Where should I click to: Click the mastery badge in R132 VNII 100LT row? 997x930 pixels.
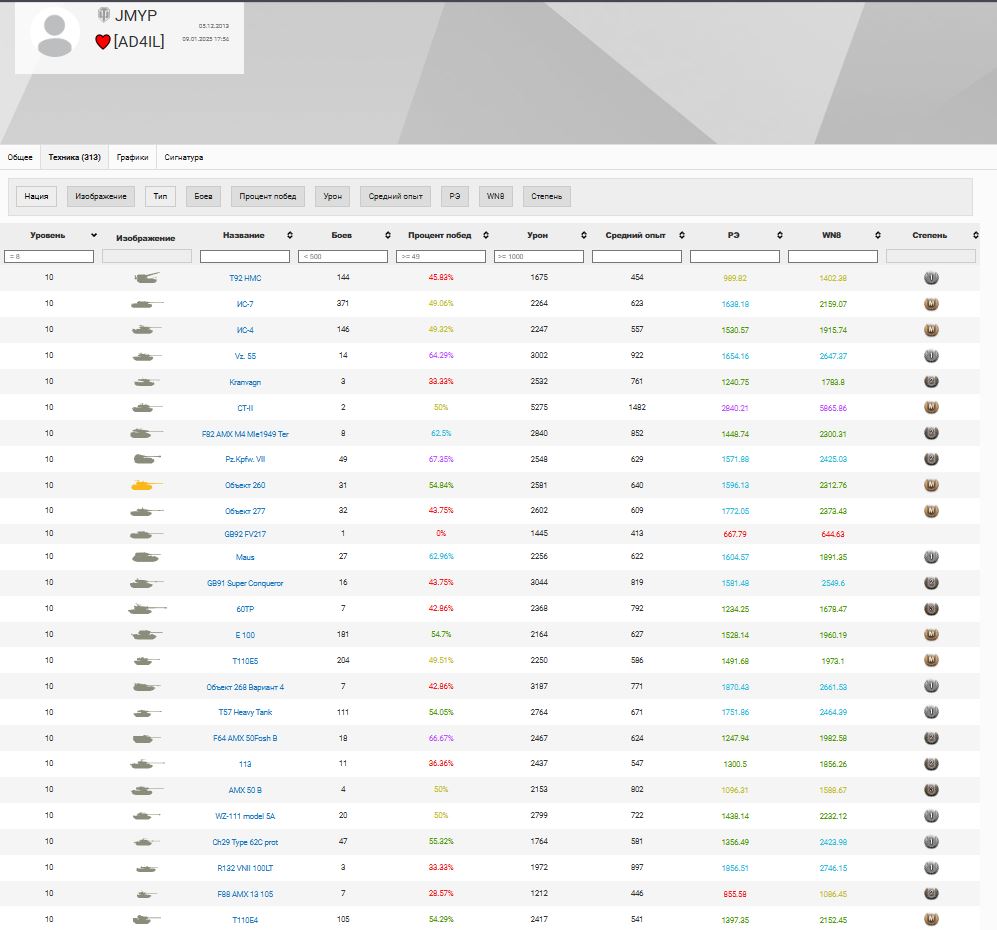[x=931, y=868]
